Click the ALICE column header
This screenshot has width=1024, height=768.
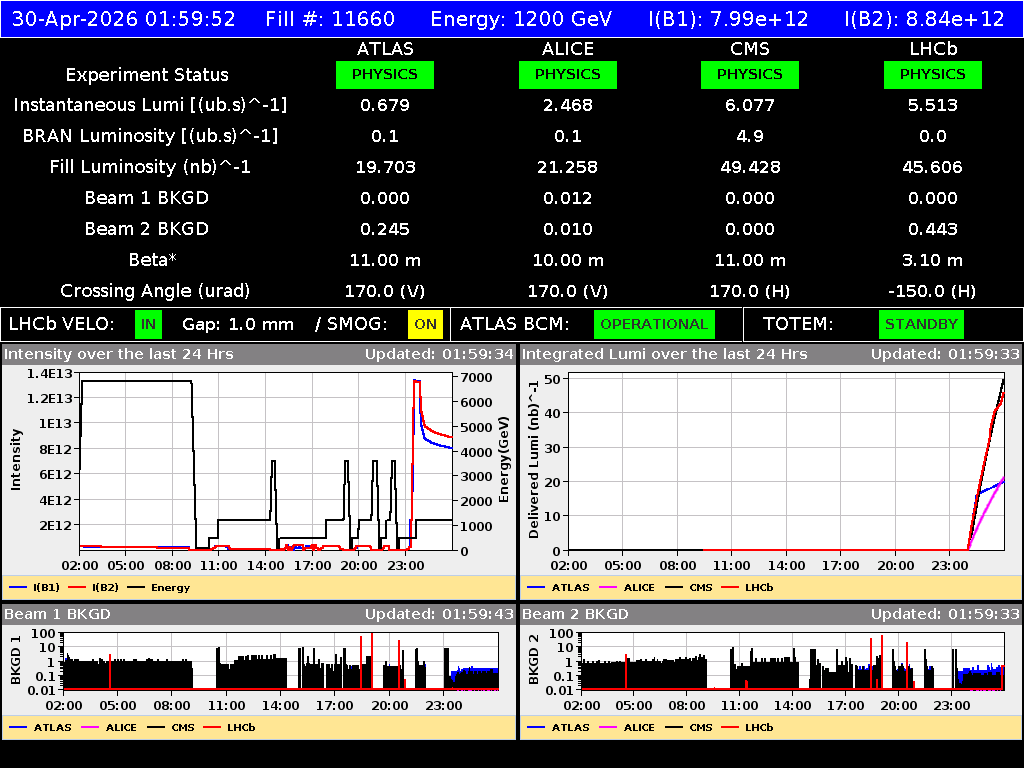click(568, 49)
